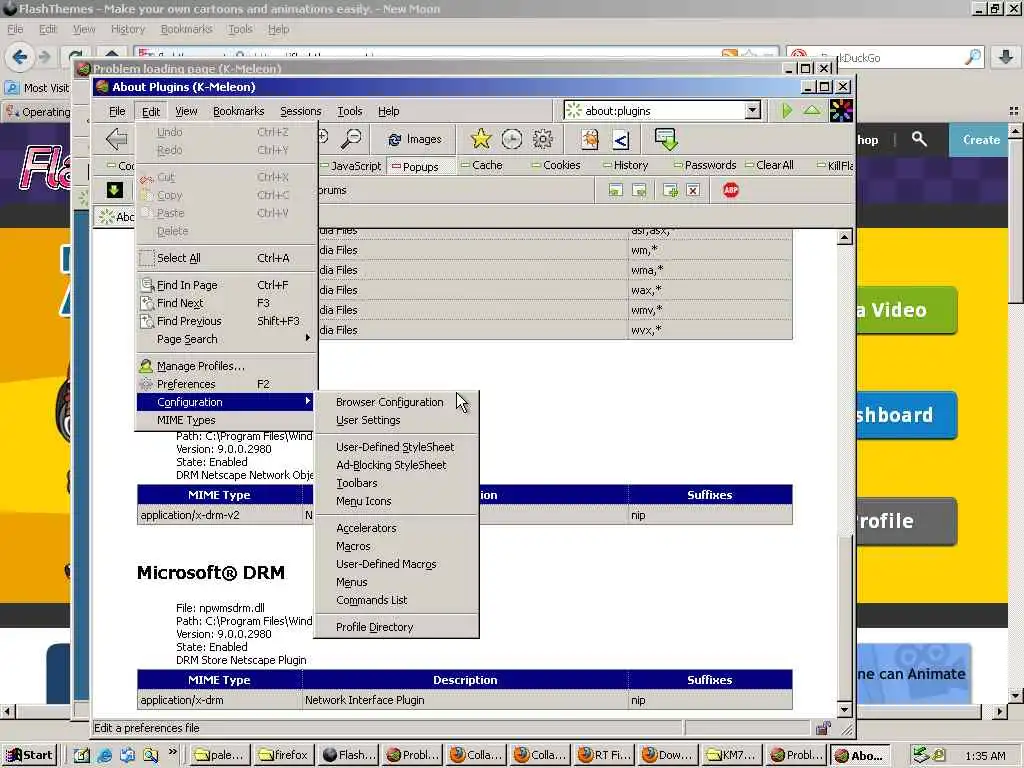The width and height of the screenshot is (1024, 768).
Task: Click the history clock icon
Action: tap(512, 138)
